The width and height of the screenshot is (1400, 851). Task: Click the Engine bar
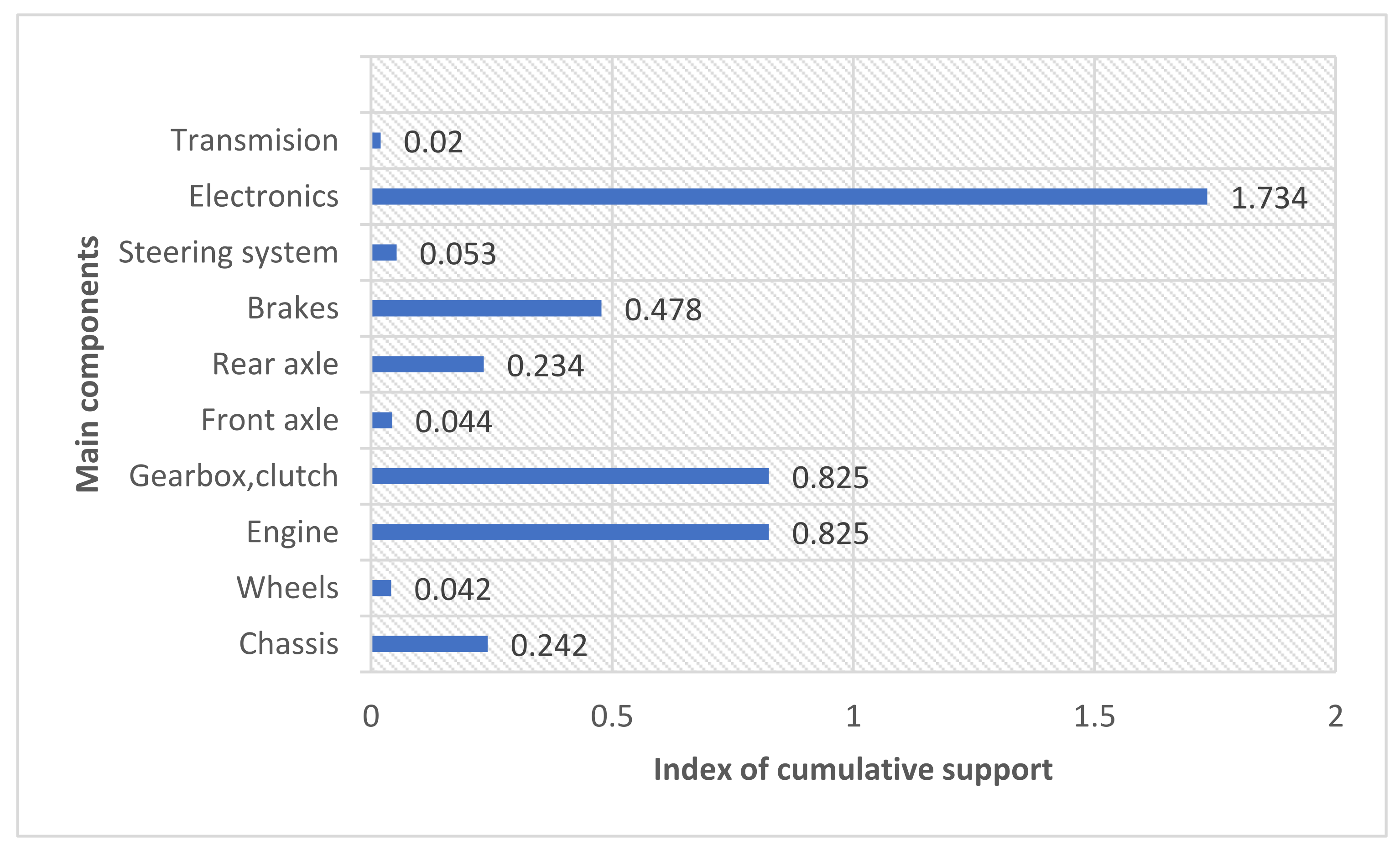pos(570,532)
